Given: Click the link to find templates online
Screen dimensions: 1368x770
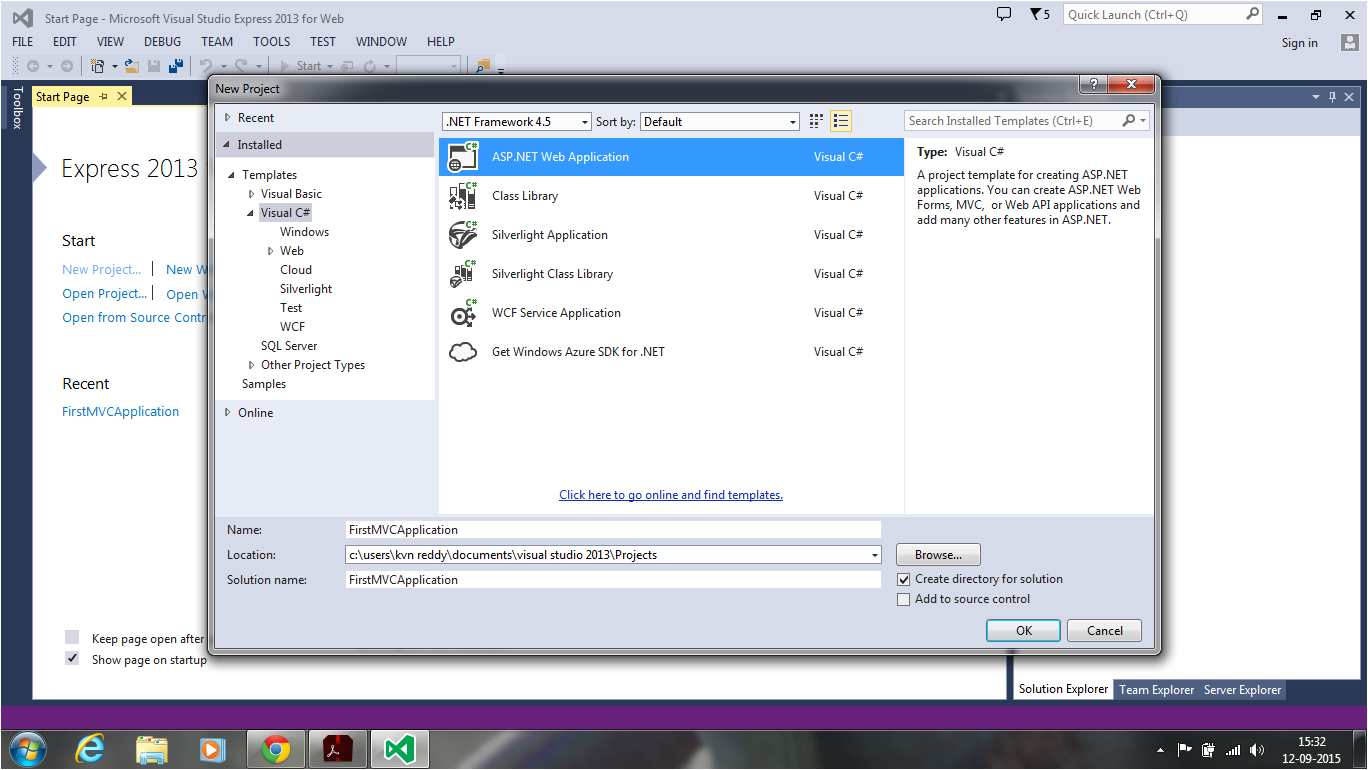Looking at the screenshot, I should tap(670, 494).
